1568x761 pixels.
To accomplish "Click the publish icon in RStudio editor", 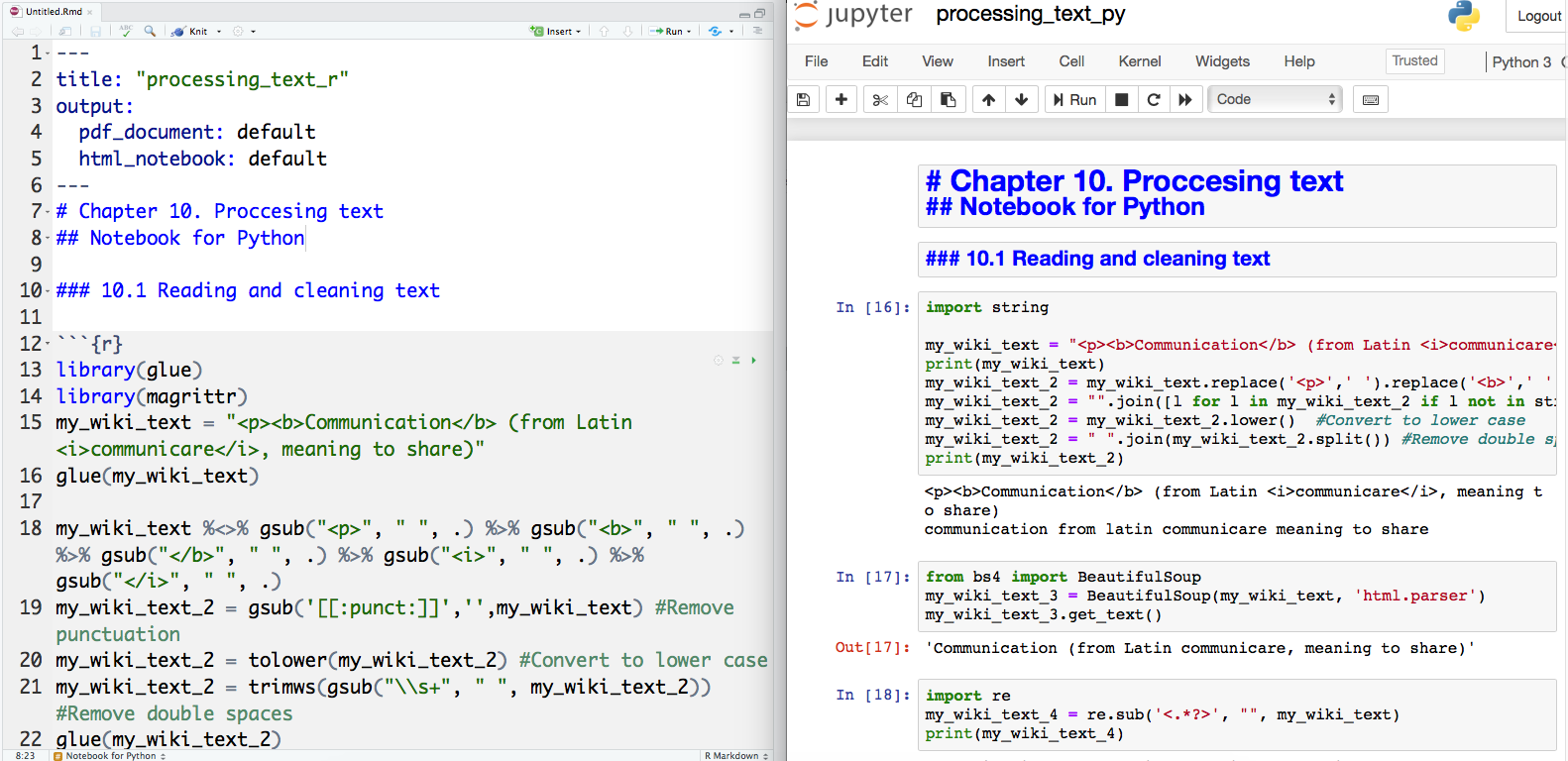I will [x=716, y=32].
